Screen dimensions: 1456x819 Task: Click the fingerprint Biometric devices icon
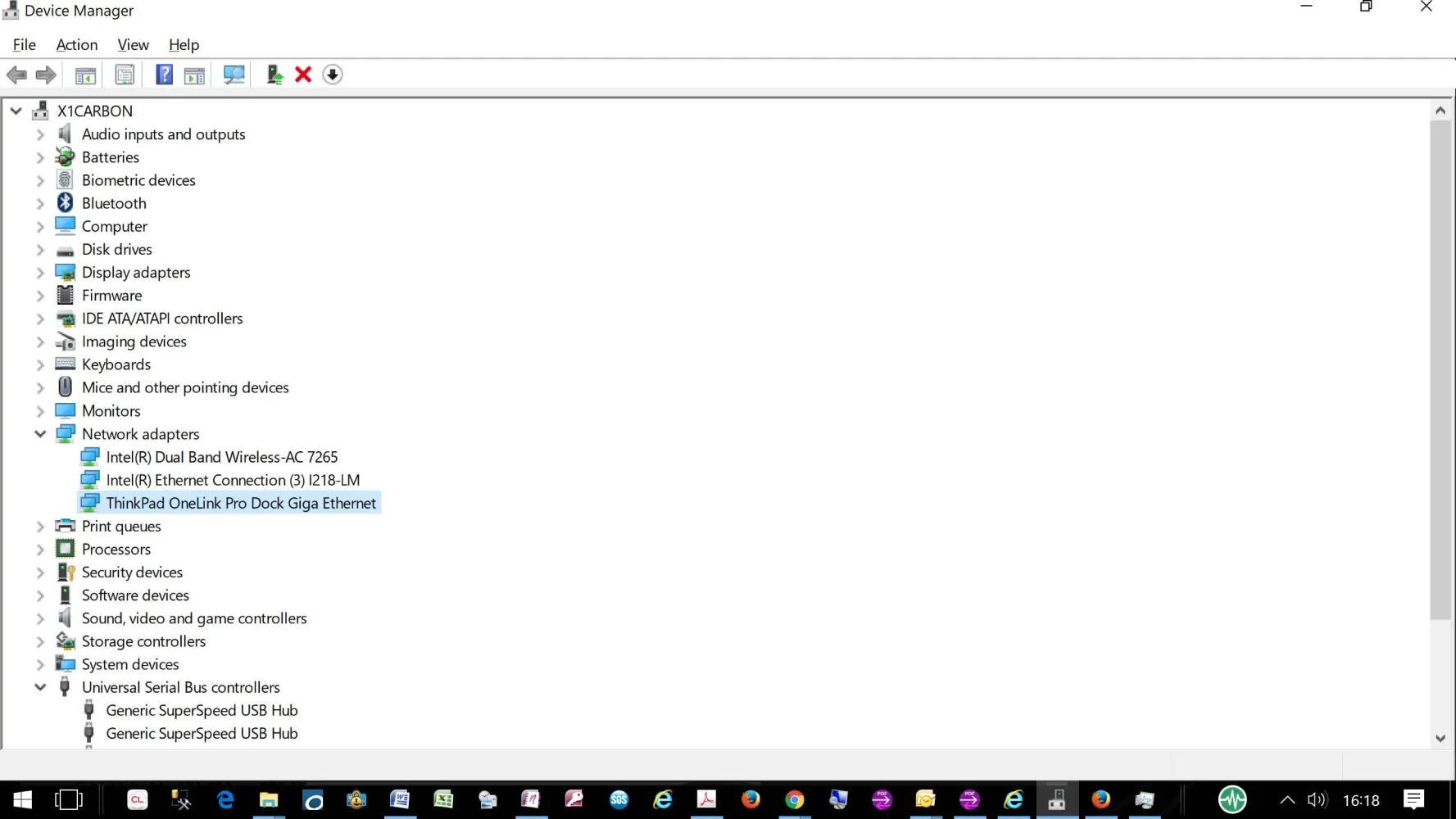click(x=66, y=179)
